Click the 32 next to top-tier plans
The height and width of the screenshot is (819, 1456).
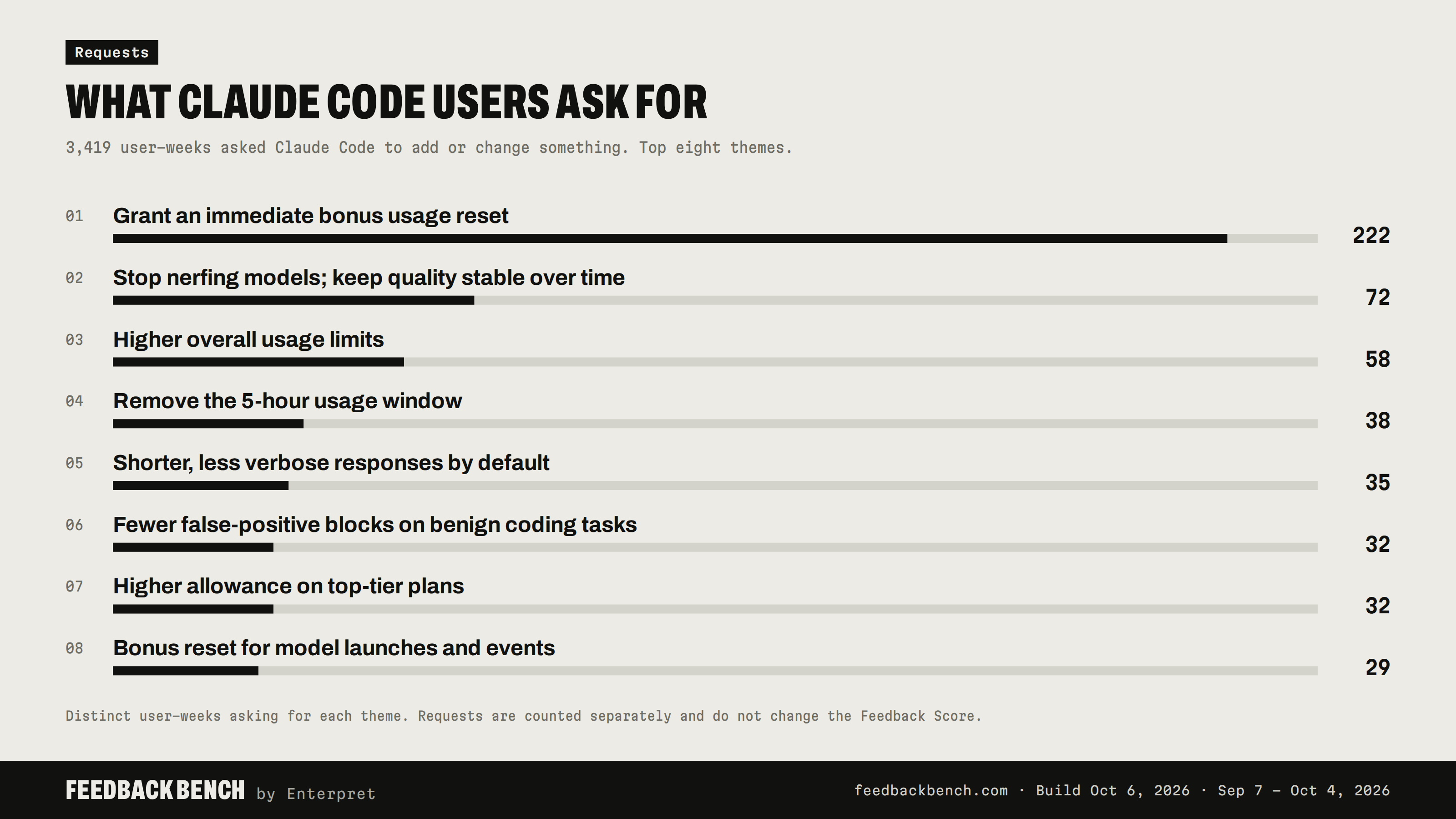click(x=1377, y=606)
